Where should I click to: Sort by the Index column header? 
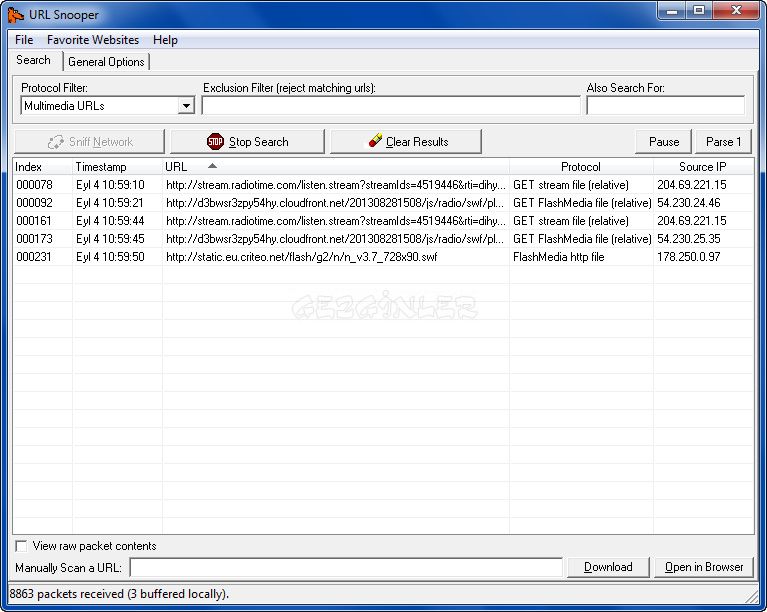[x=43, y=167]
